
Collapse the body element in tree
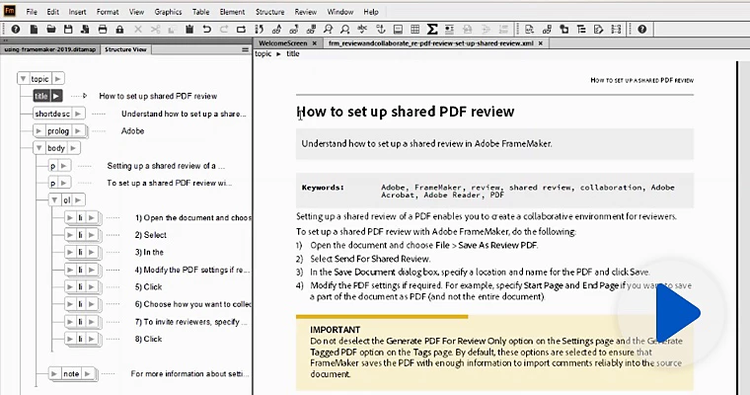click(x=39, y=148)
